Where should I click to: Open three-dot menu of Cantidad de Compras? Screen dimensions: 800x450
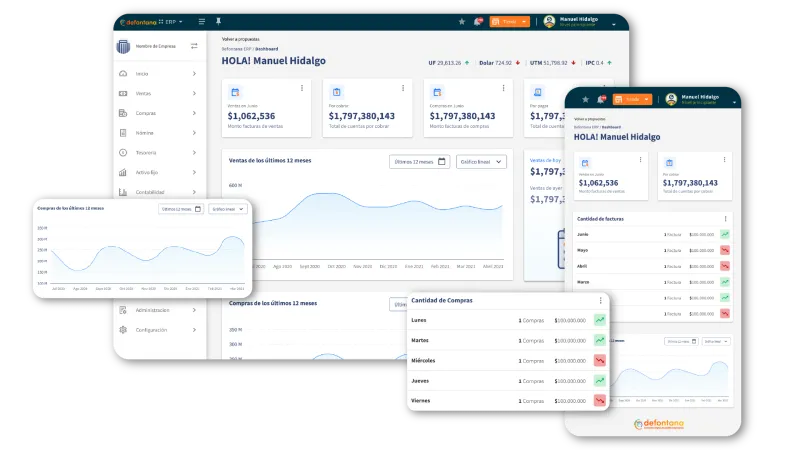(x=601, y=301)
